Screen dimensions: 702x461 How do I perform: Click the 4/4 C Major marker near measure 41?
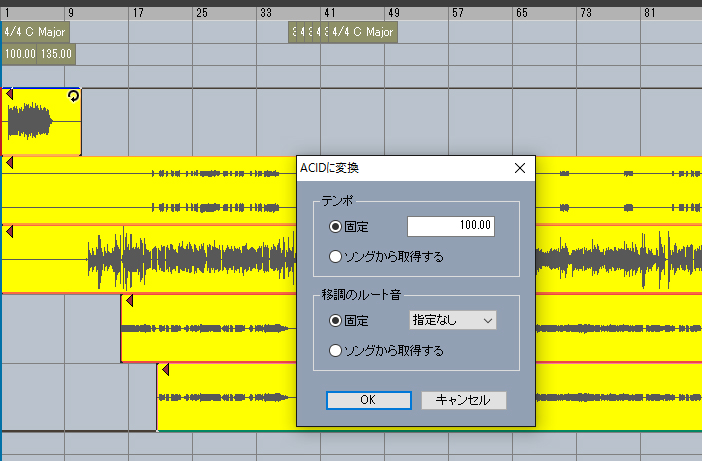tap(363, 32)
